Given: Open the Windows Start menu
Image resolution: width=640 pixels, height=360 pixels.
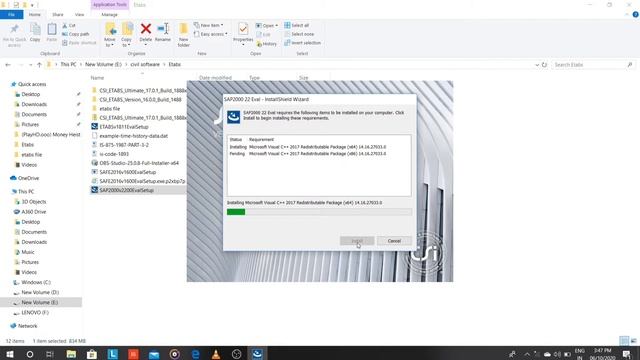Looking at the screenshot, I should point(9,354).
